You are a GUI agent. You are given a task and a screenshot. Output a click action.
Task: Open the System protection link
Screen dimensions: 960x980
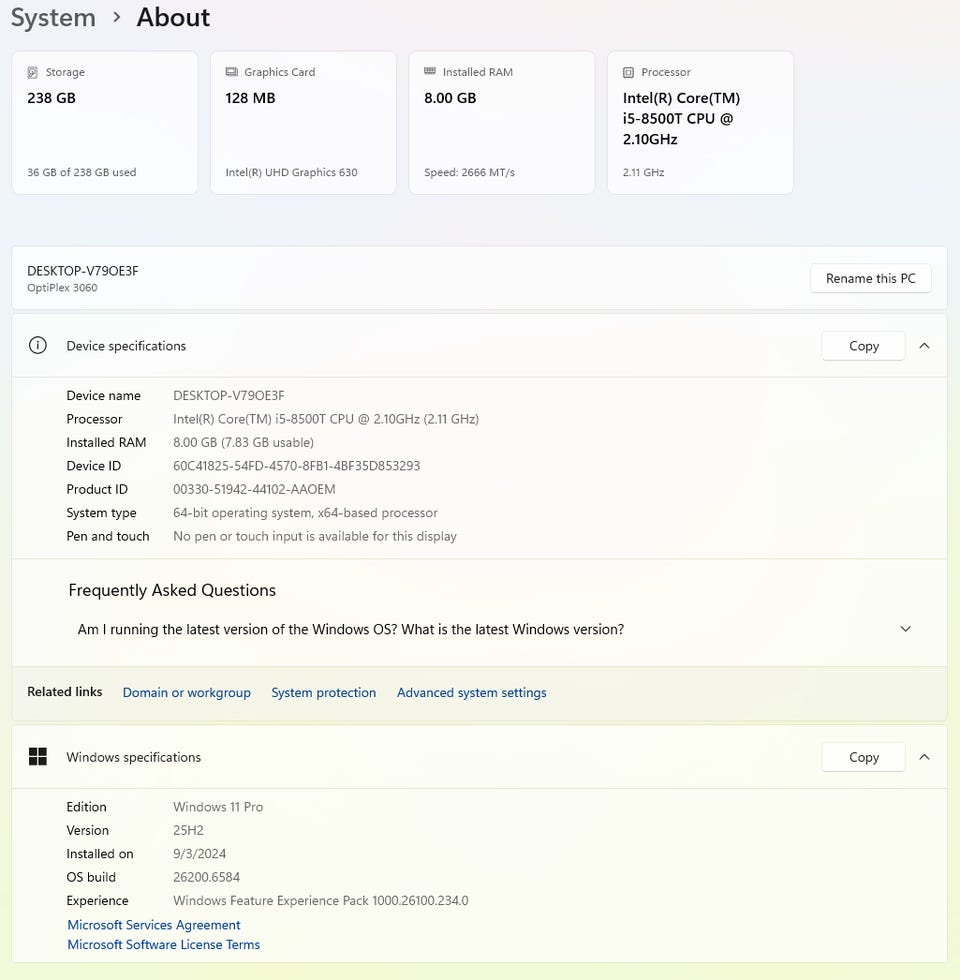(x=323, y=693)
